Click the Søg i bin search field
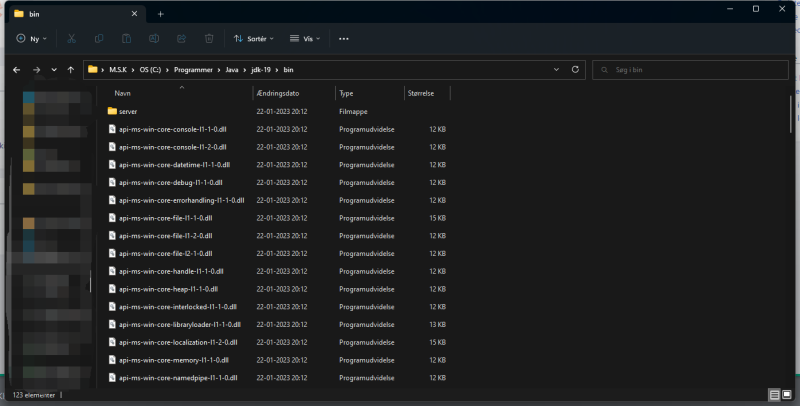 [690, 70]
